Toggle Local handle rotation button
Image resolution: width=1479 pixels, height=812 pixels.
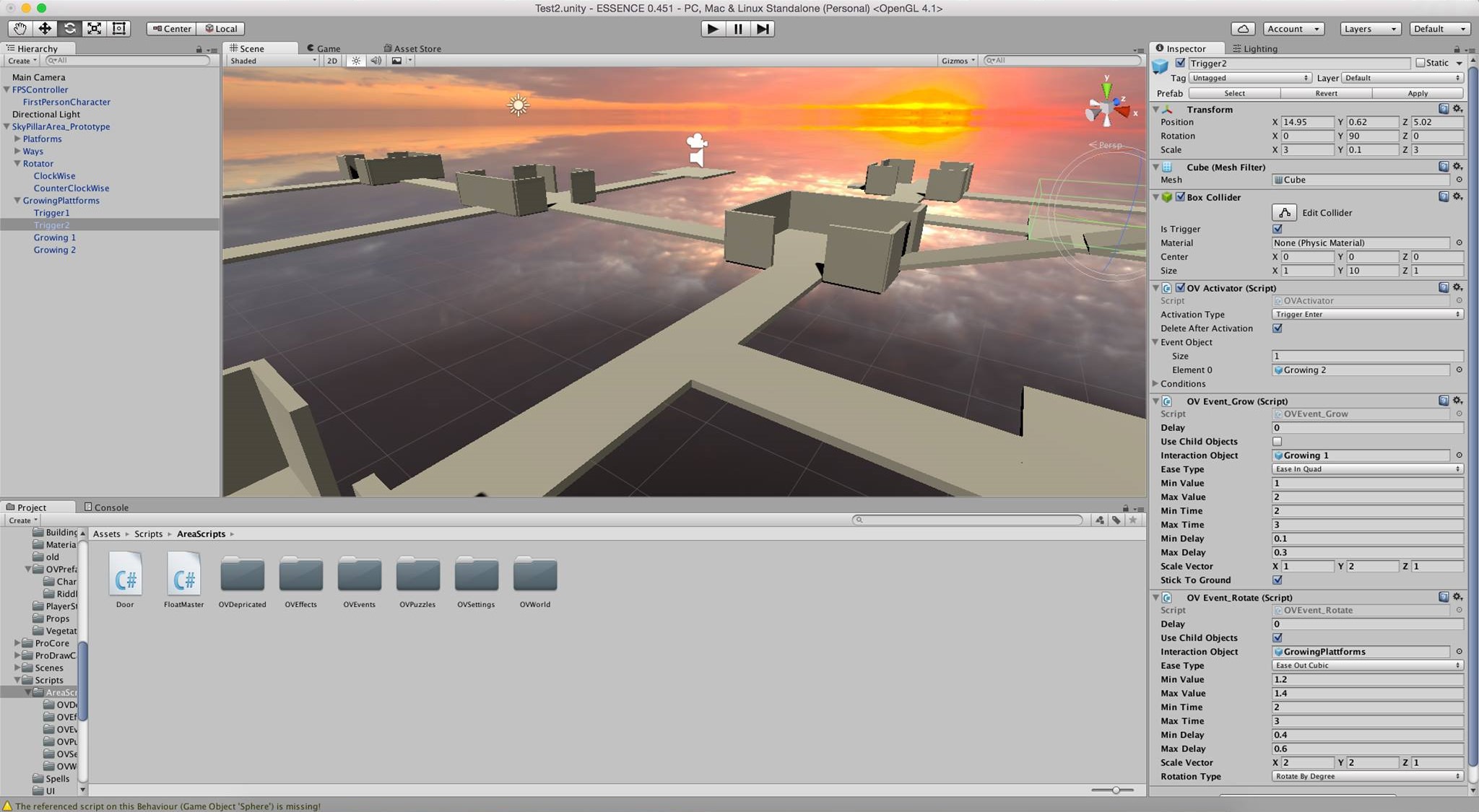pos(221,29)
